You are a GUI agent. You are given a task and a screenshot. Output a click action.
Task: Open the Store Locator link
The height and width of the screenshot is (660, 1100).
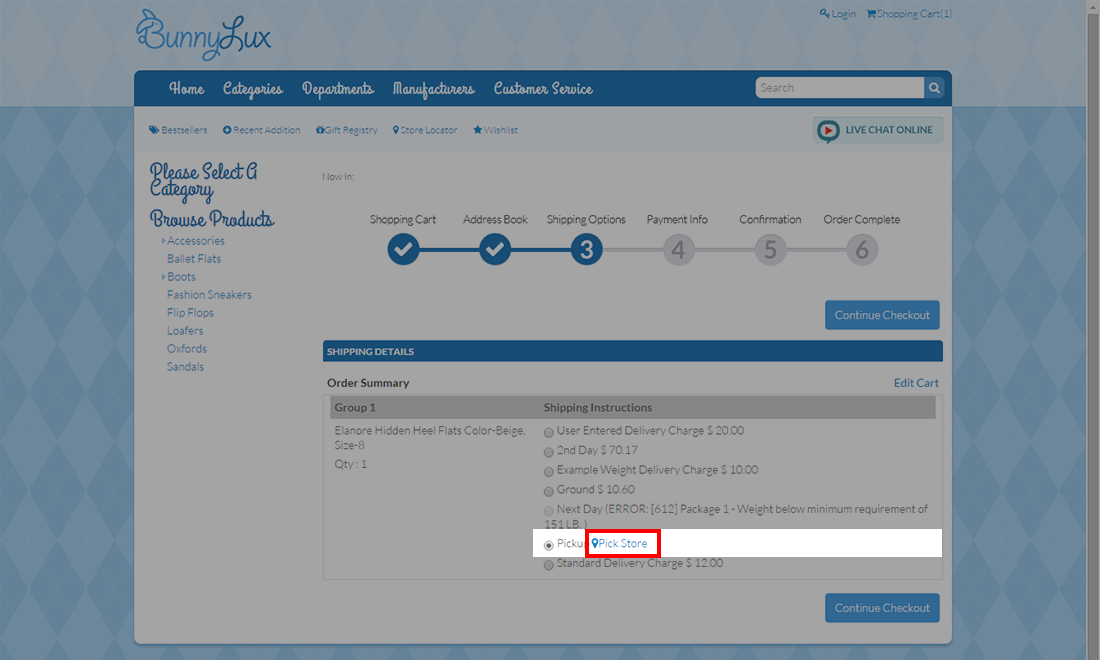click(425, 130)
